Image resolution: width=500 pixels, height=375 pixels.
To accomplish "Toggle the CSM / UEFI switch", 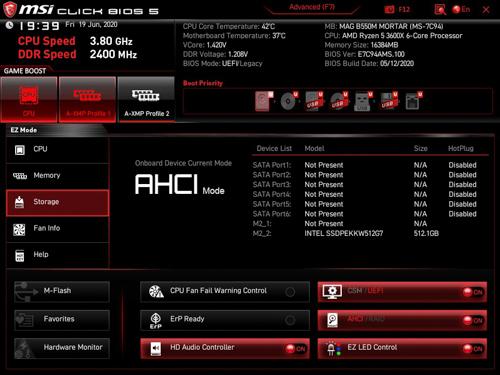I will (473, 292).
